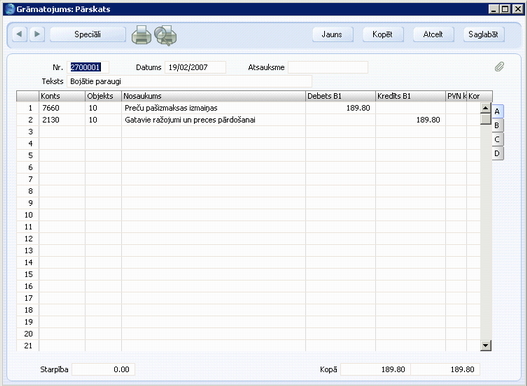Click Objekts cell 10 in row 1
The height and width of the screenshot is (386, 527).
[104, 108]
